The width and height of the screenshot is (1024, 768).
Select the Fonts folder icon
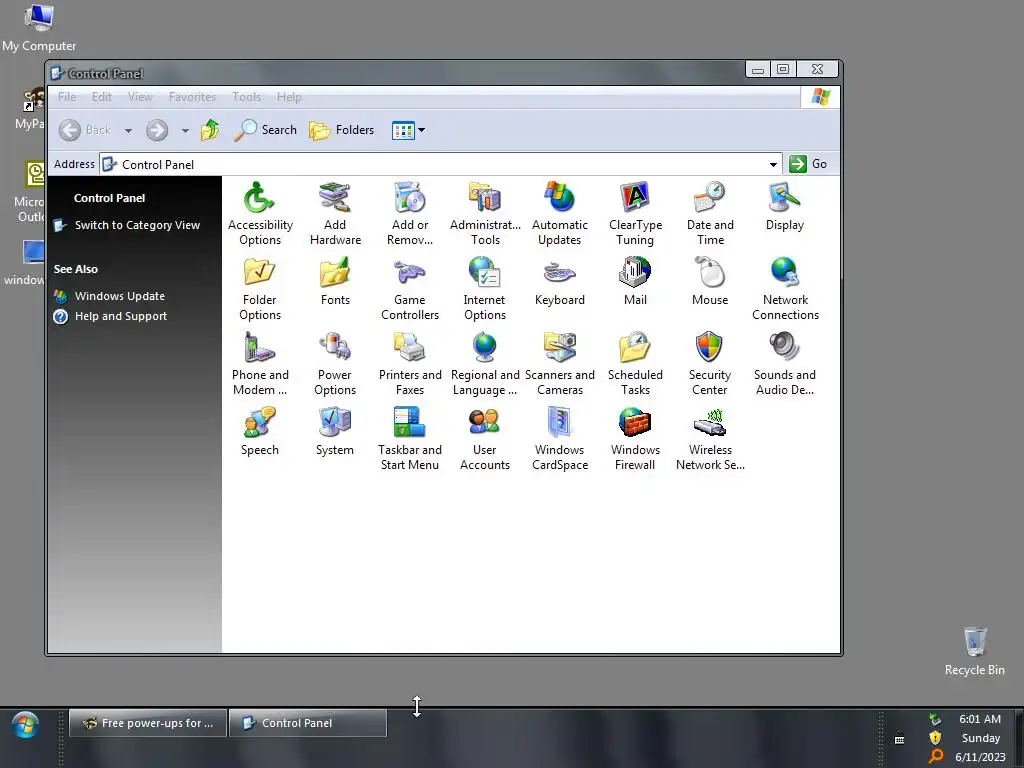(x=335, y=281)
